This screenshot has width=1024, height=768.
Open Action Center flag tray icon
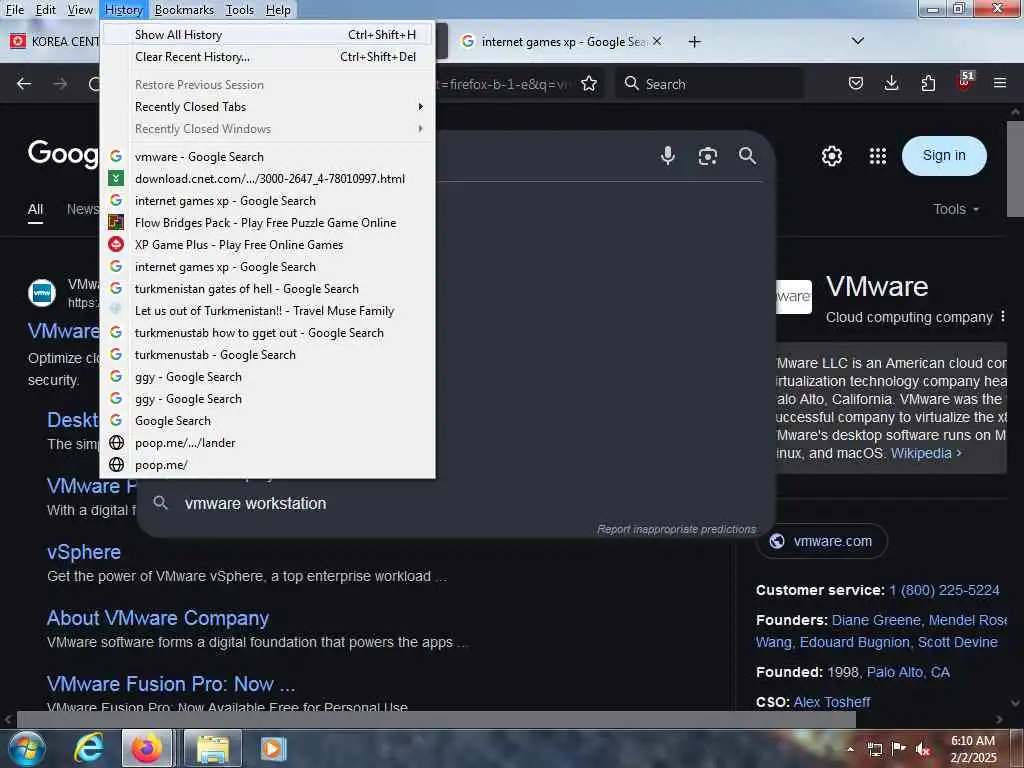pos(899,748)
